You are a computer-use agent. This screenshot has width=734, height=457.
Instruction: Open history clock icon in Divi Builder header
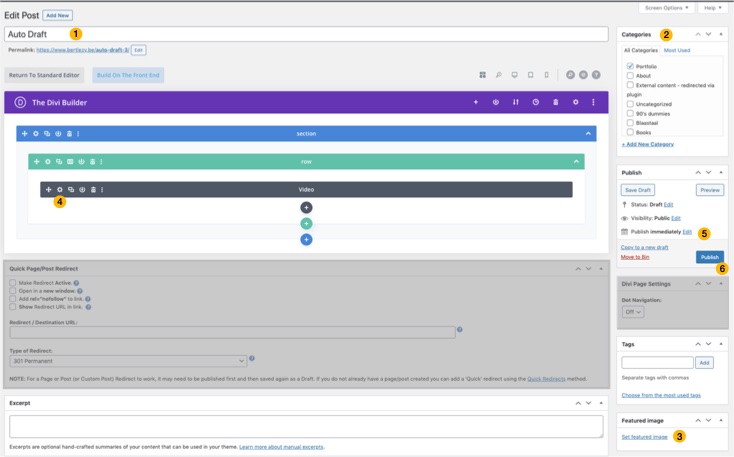[x=536, y=102]
